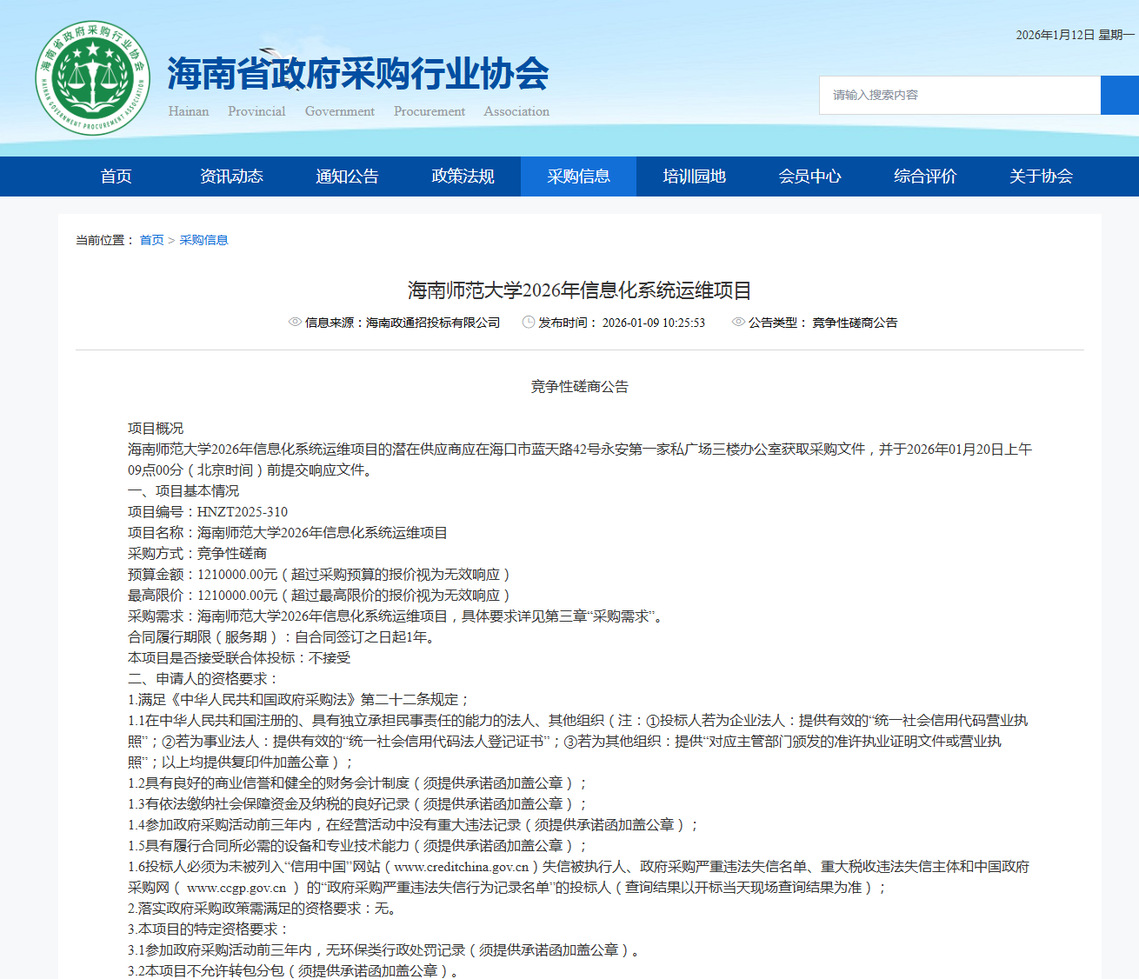
Task: Click the 首页 breadcrumb link
Action: [152, 240]
